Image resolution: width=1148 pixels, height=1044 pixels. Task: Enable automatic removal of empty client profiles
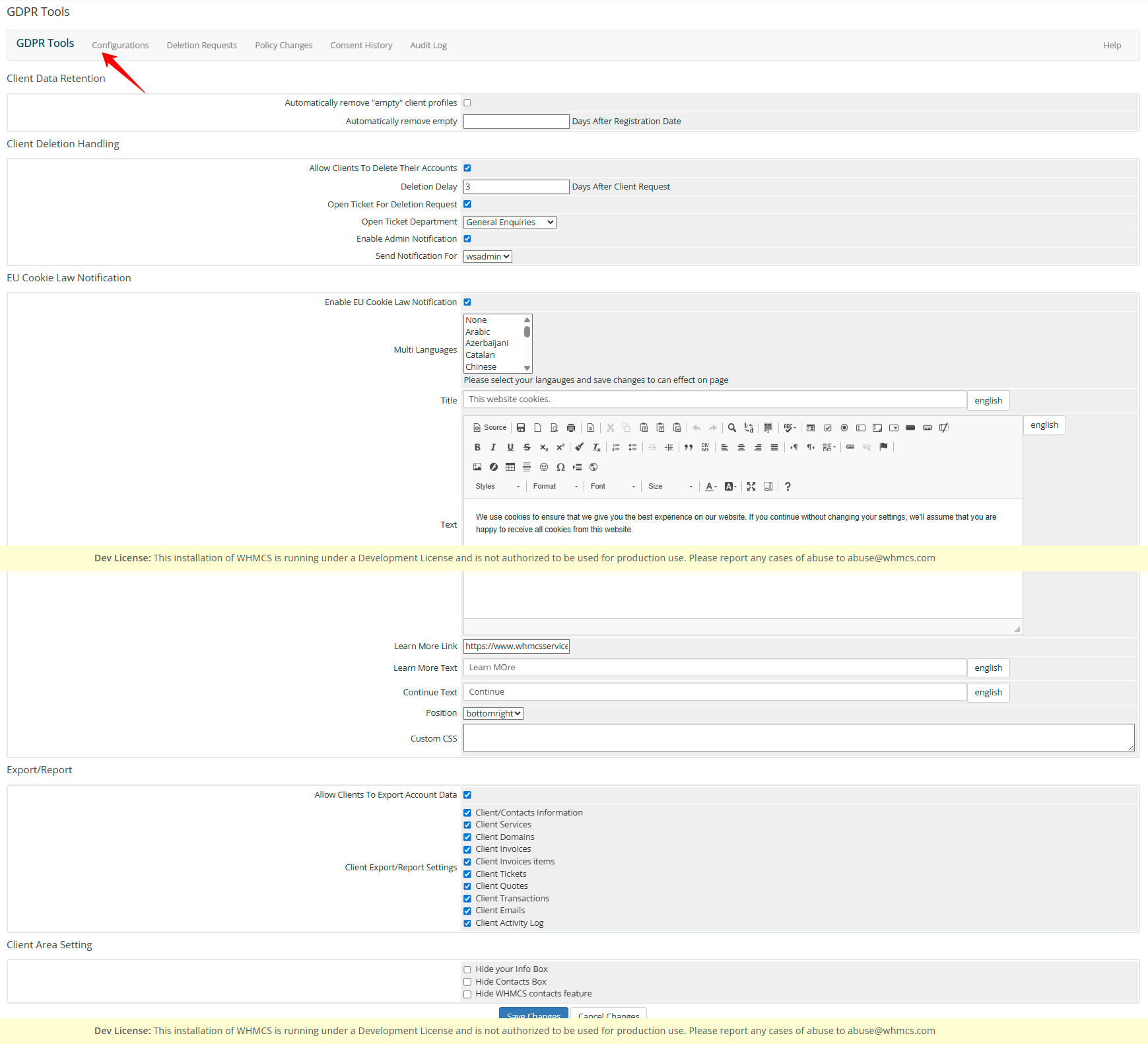point(467,103)
